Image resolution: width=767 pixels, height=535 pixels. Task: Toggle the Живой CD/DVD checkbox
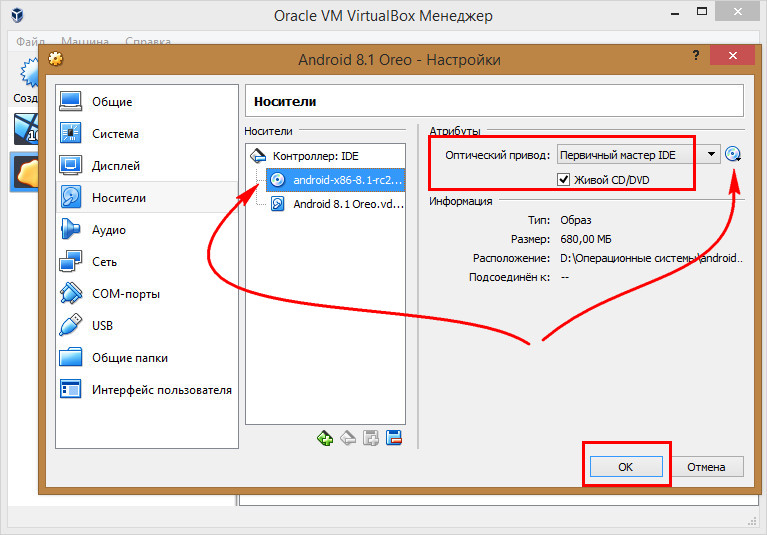(564, 179)
